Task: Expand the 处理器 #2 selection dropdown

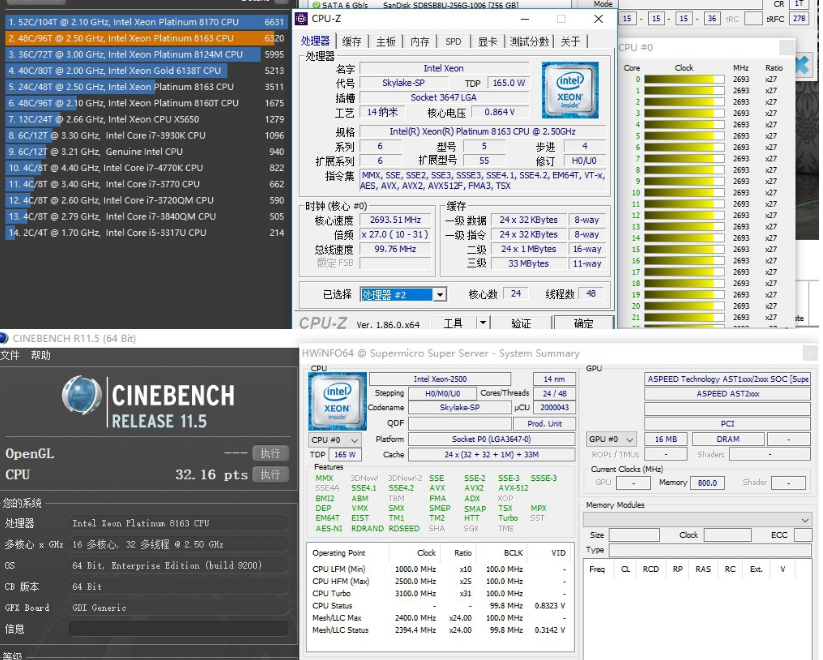Action: (x=441, y=295)
